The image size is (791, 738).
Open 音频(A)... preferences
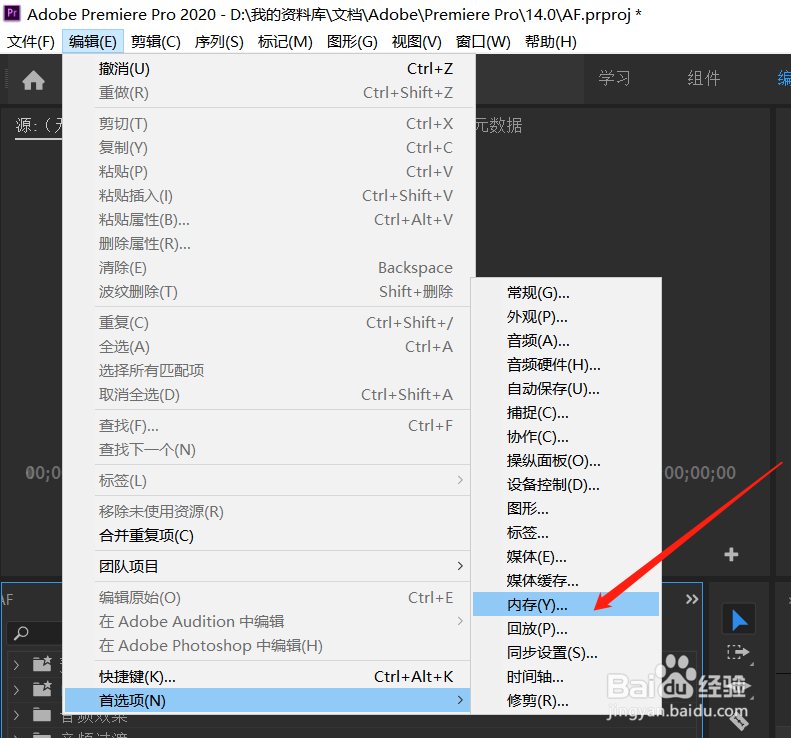pyautogui.click(x=566, y=340)
